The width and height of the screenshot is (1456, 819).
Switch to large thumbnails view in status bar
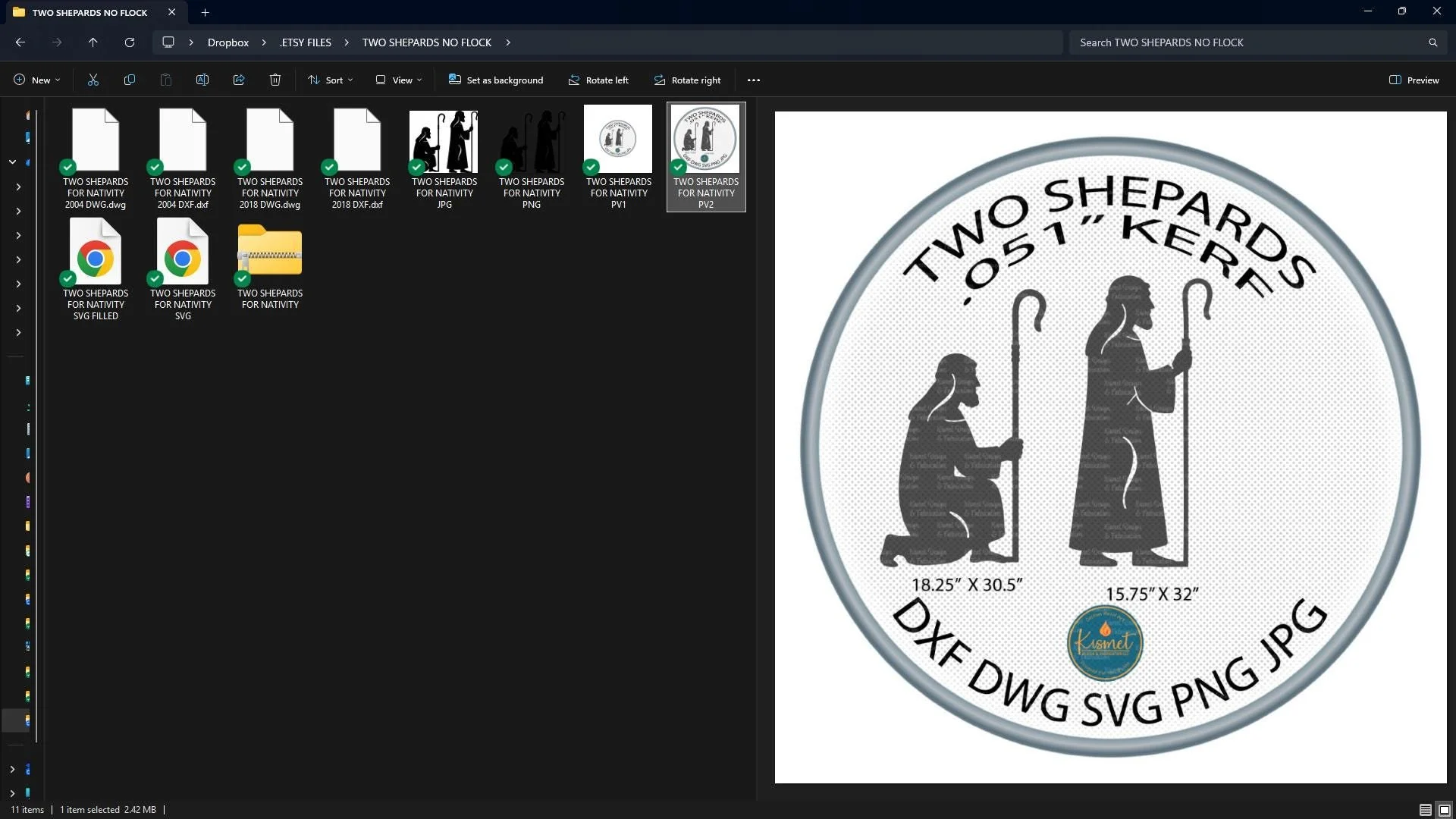tap(1445, 810)
